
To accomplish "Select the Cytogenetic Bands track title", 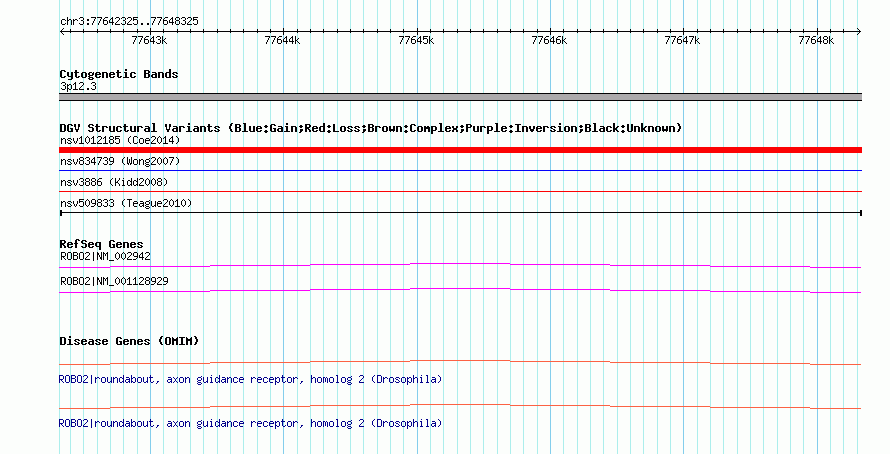I will 119,74.
